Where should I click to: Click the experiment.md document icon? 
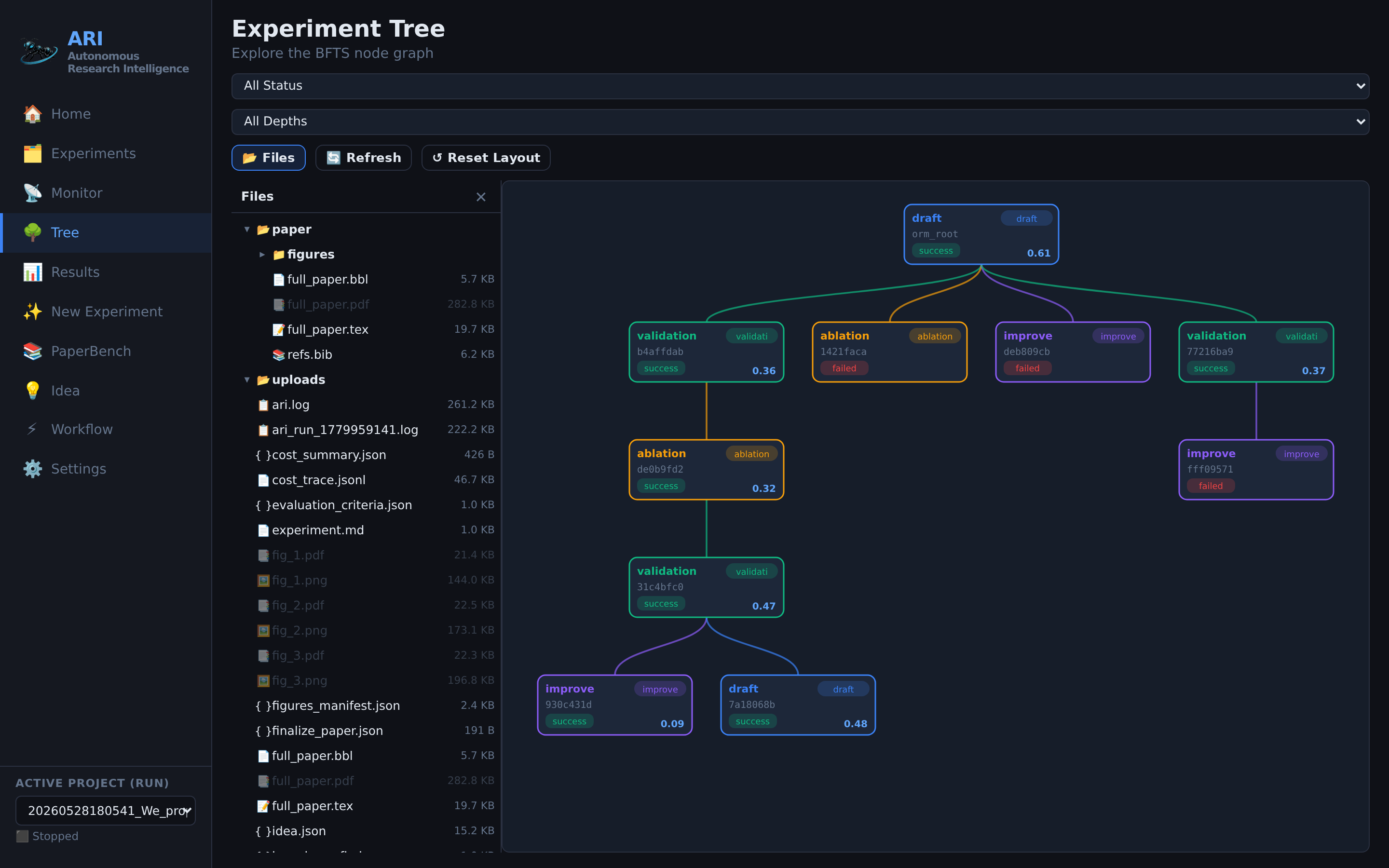coord(263,530)
